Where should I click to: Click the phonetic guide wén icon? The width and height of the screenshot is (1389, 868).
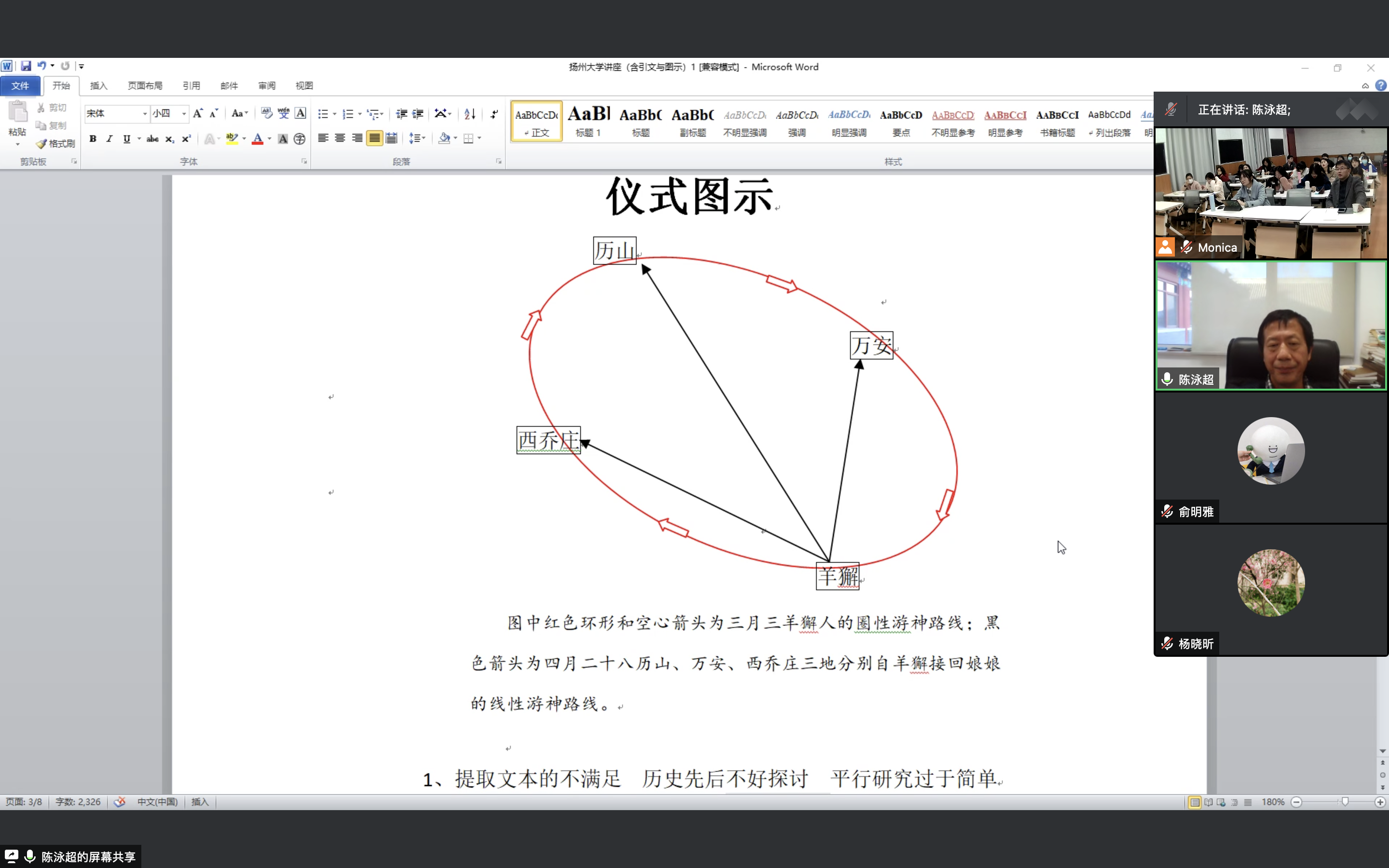click(x=284, y=113)
